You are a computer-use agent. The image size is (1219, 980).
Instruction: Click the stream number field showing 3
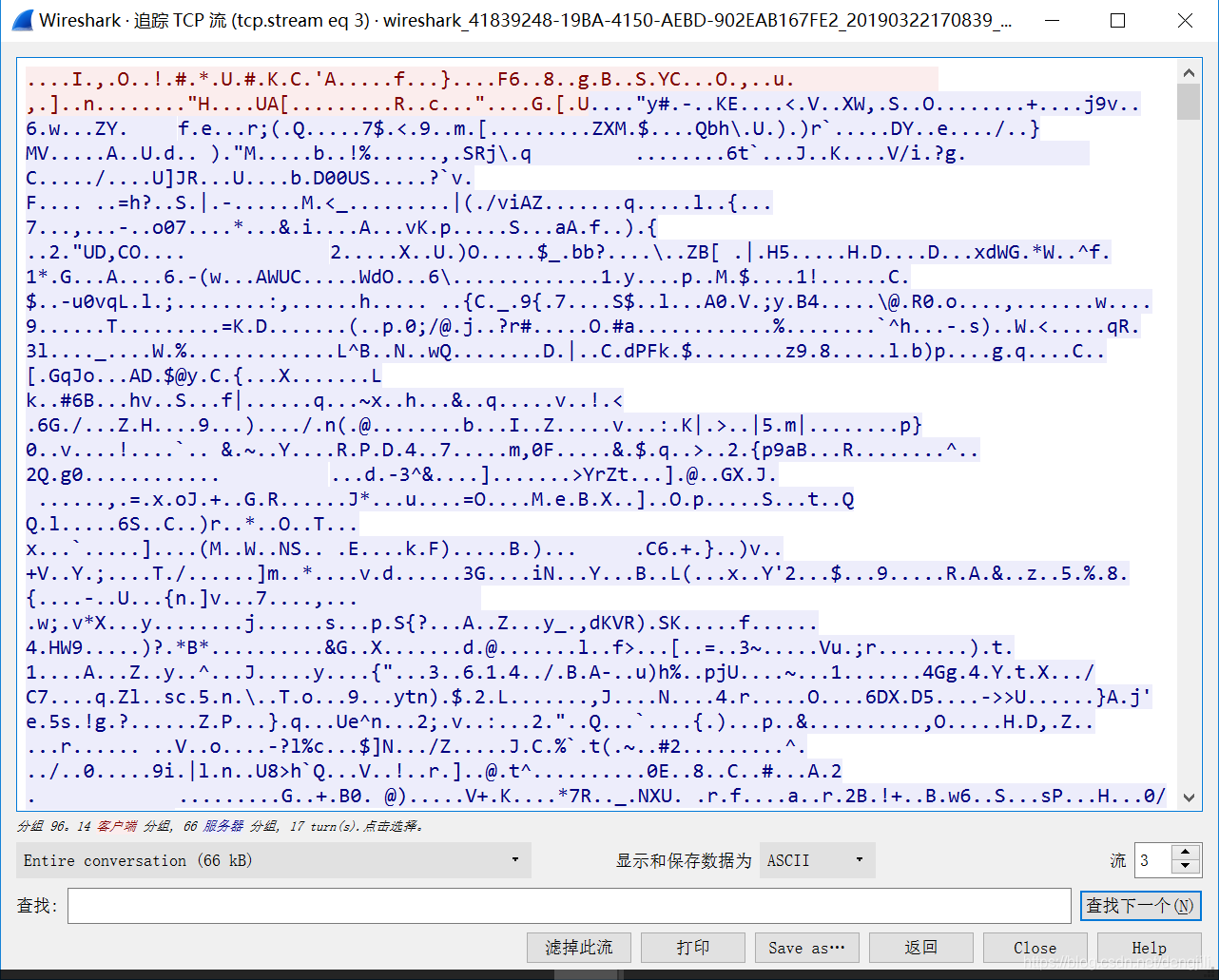(1153, 860)
